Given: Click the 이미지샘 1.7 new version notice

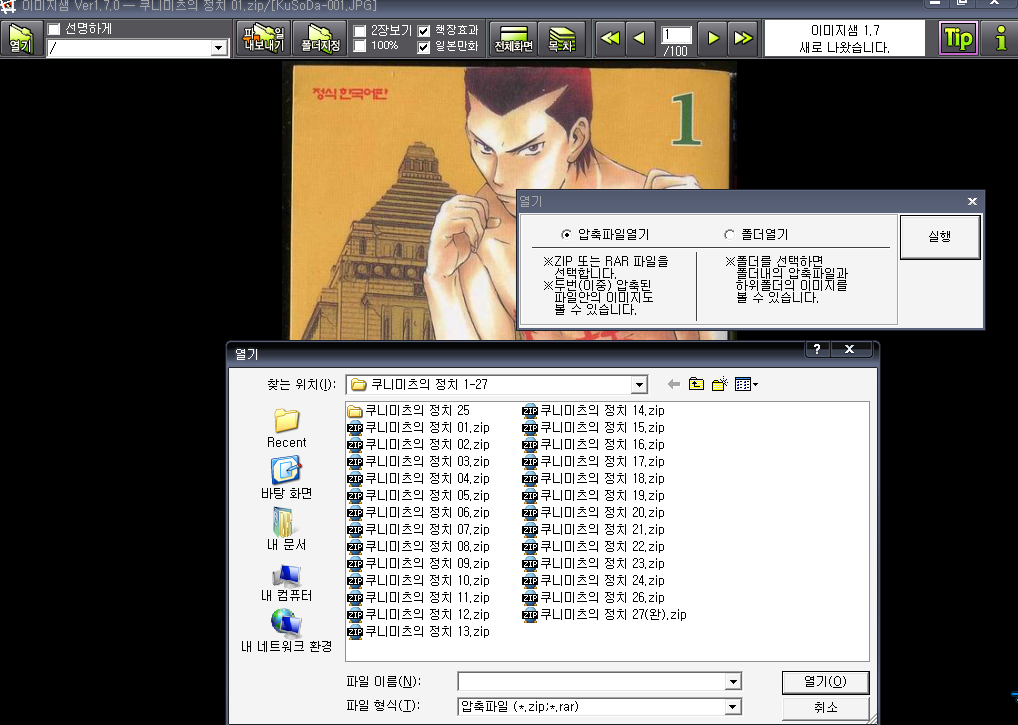Looking at the screenshot, I should point(845,38).
